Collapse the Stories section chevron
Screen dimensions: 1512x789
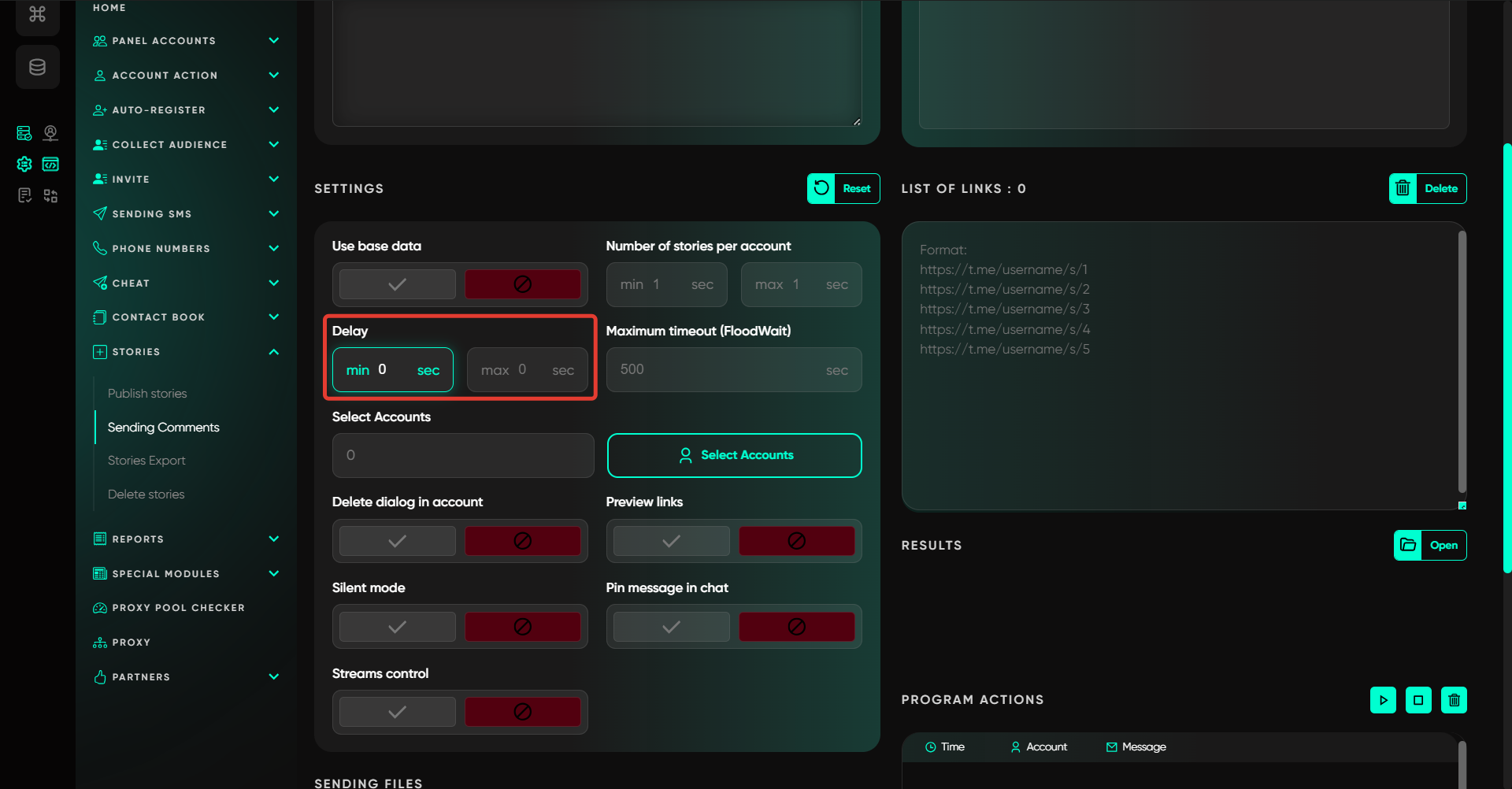pyautogui.click(x=273, y=352)
